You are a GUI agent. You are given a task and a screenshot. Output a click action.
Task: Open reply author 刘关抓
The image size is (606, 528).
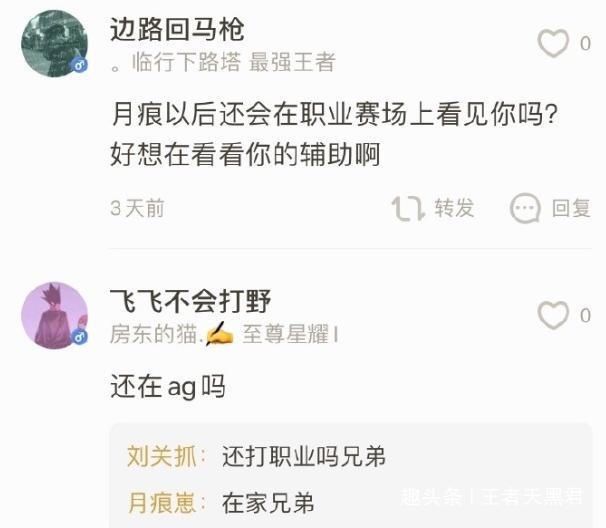click(162, 456)
